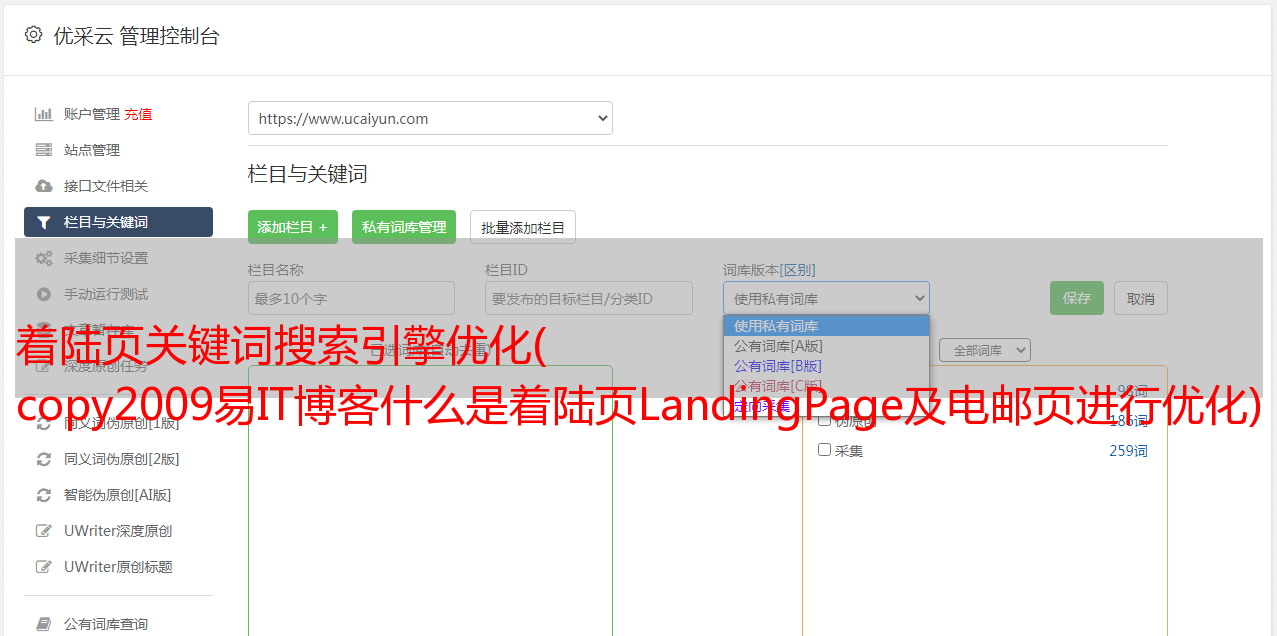The height and width of the screenshot is (636, 1277).
Task: Open 公有词库查询 in the sidebar
Action: tap(106, 624)
